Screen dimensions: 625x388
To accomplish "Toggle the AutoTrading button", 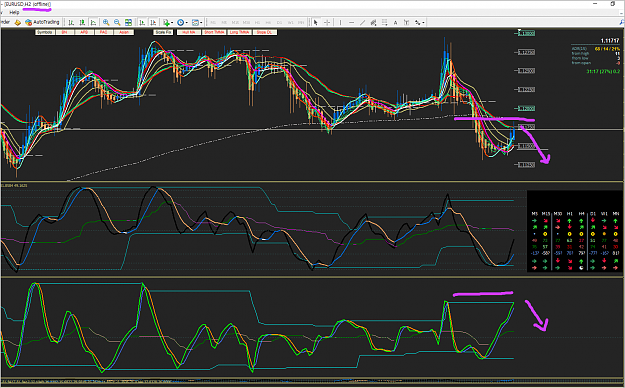I will coord(42,22).
